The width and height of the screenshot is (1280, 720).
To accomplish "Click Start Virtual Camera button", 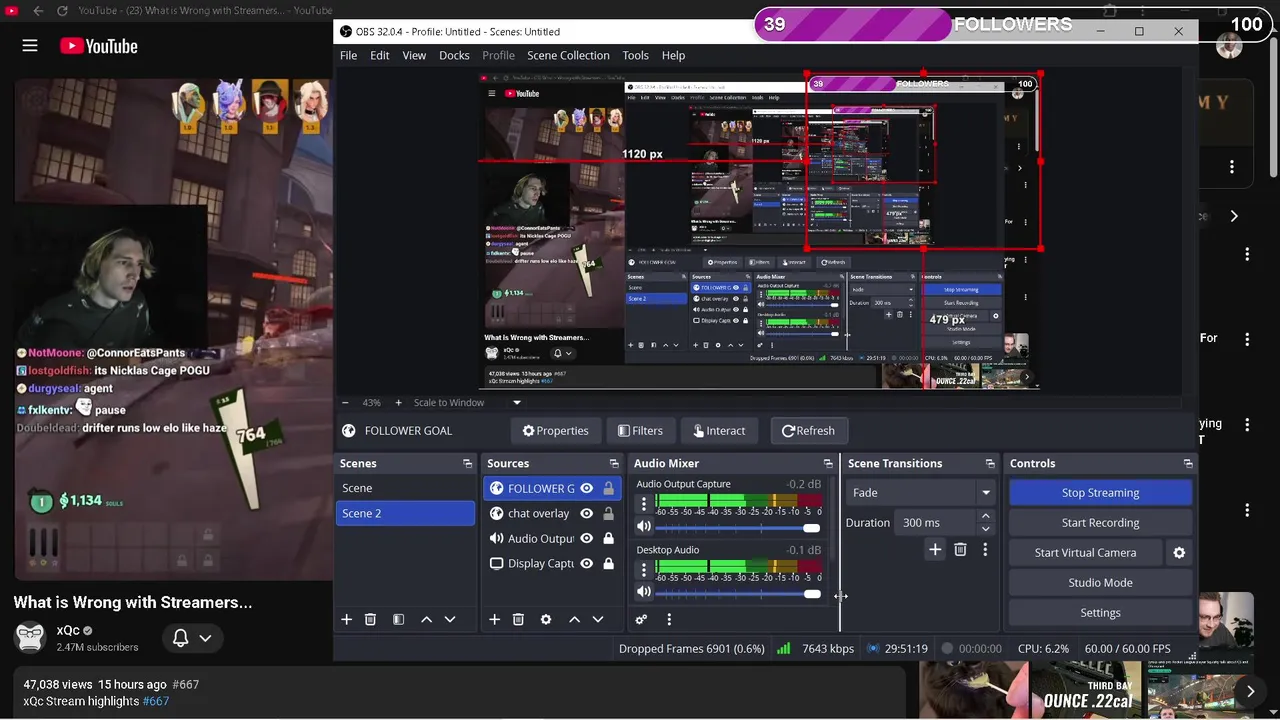I will click(x=1085, y=552).
